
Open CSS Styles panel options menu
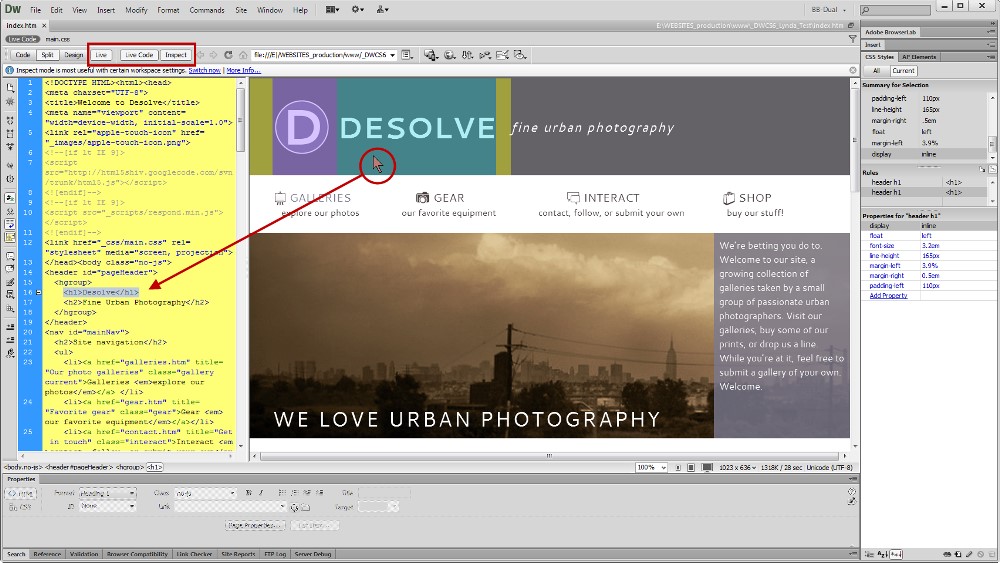(x=992, y=57)
